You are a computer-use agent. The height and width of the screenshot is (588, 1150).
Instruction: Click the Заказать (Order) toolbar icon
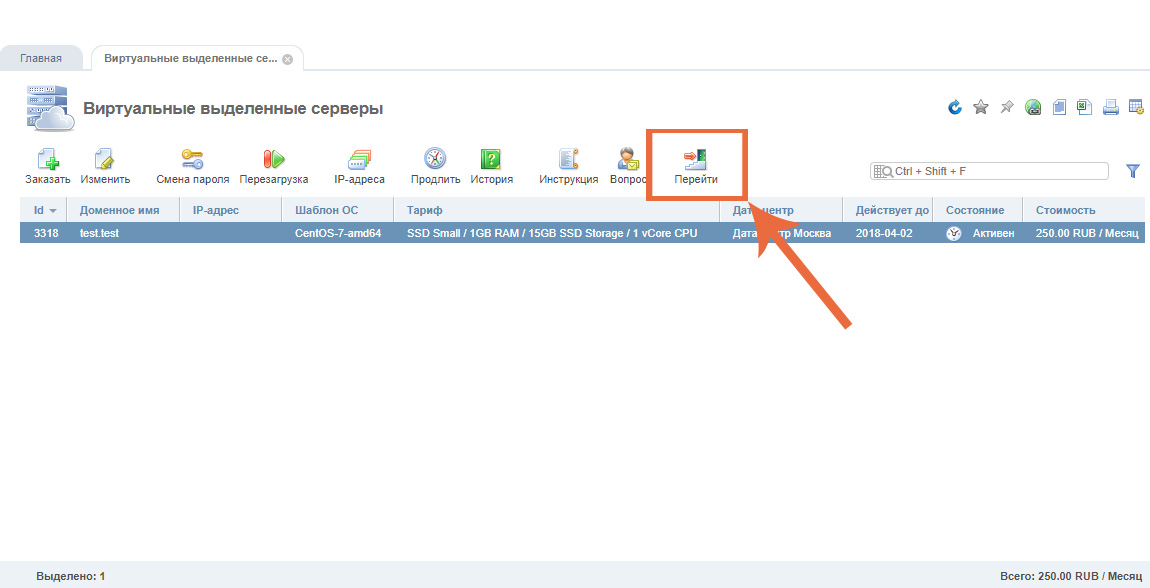click(x=48, y=159)
